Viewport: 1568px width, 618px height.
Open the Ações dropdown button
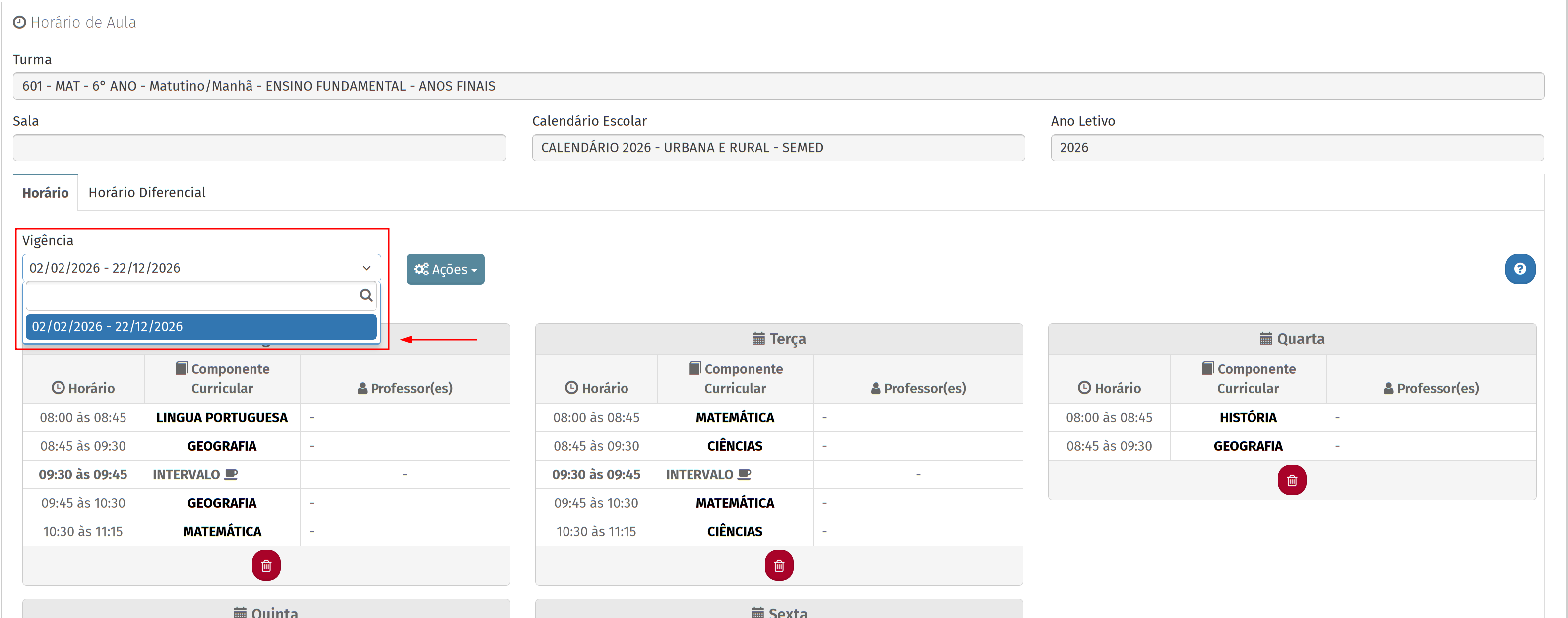[x=445, y=269]
